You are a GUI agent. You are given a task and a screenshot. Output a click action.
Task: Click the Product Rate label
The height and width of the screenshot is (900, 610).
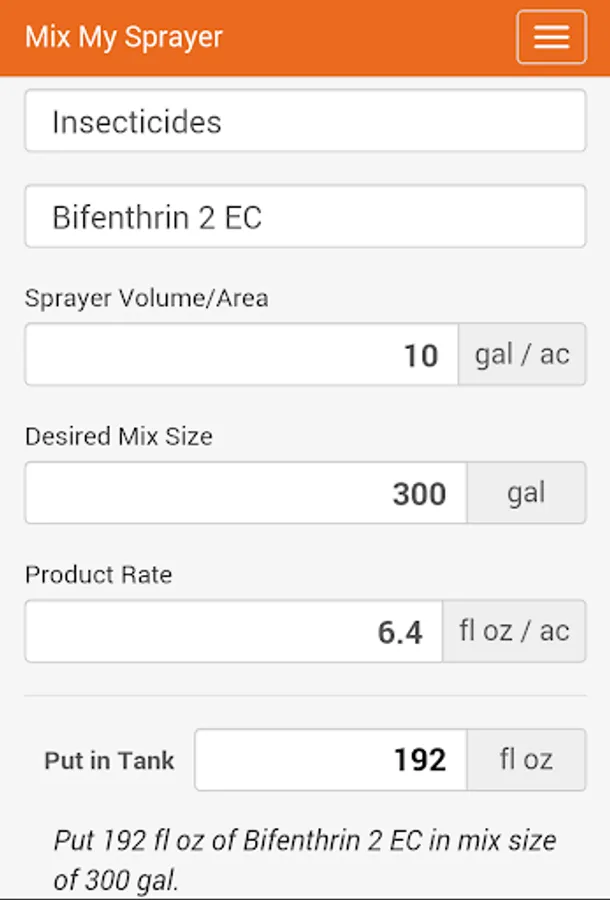(98, 575)
